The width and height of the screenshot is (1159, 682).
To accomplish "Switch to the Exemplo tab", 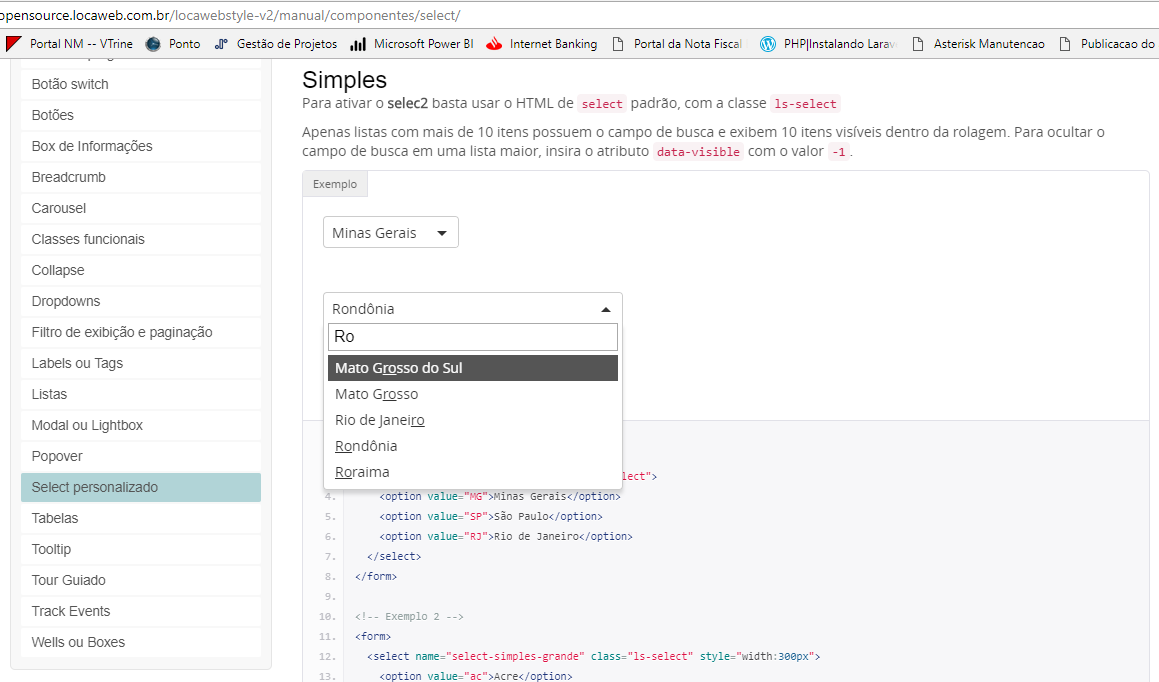I will (x=335, y=184).
